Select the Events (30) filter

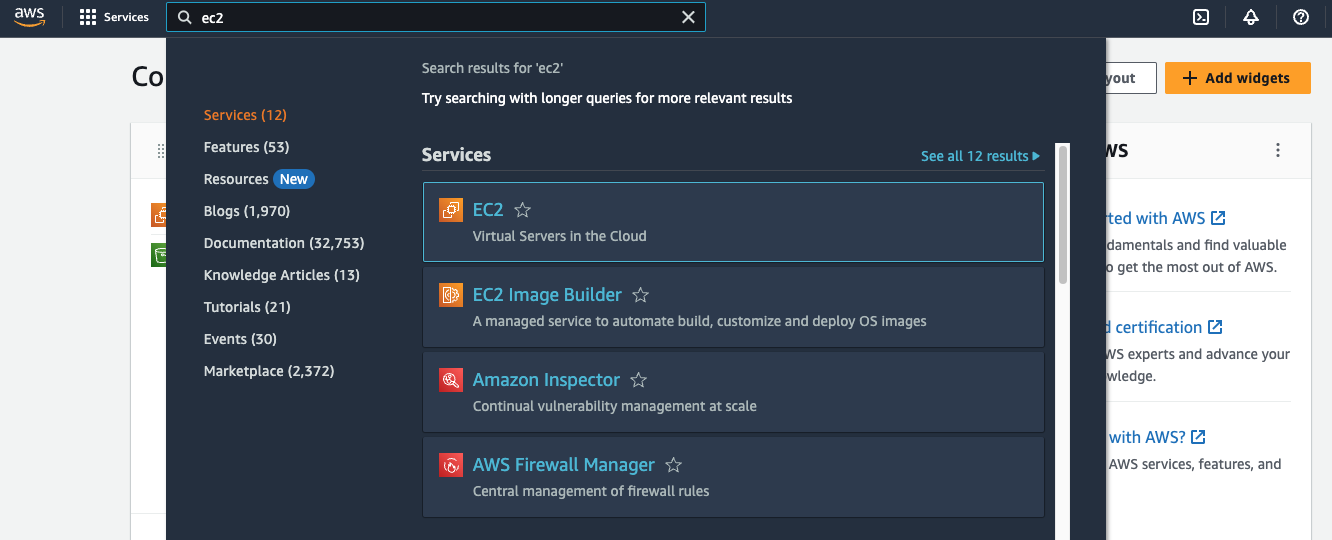(x=240, y=339)
